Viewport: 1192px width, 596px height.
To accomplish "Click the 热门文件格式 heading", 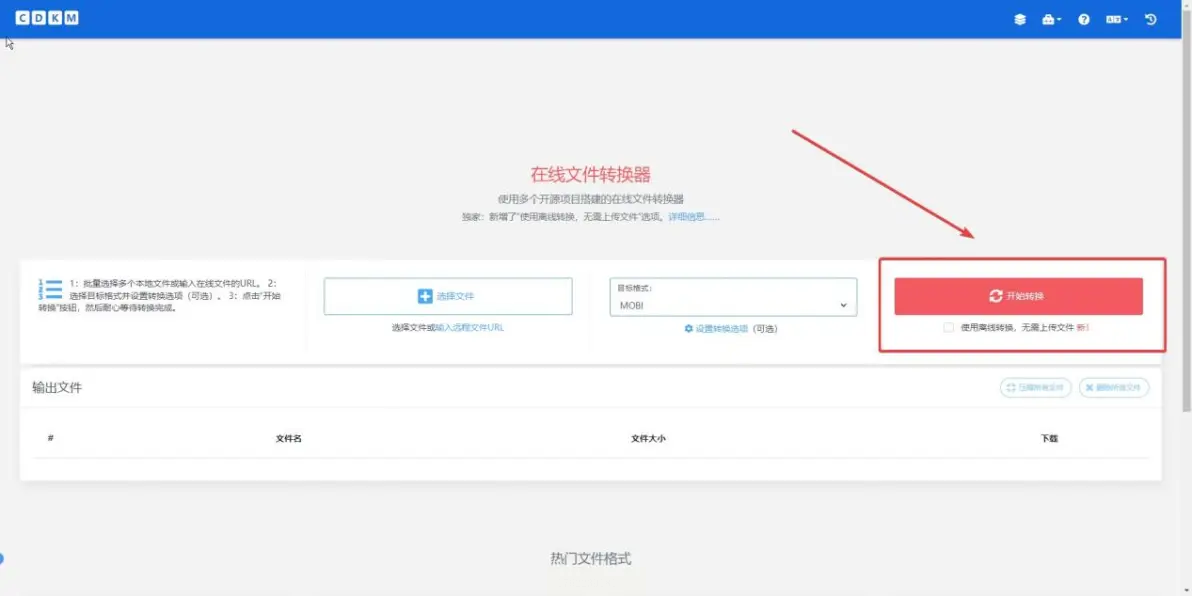I will pyautogui.click(x=591, y=559).
